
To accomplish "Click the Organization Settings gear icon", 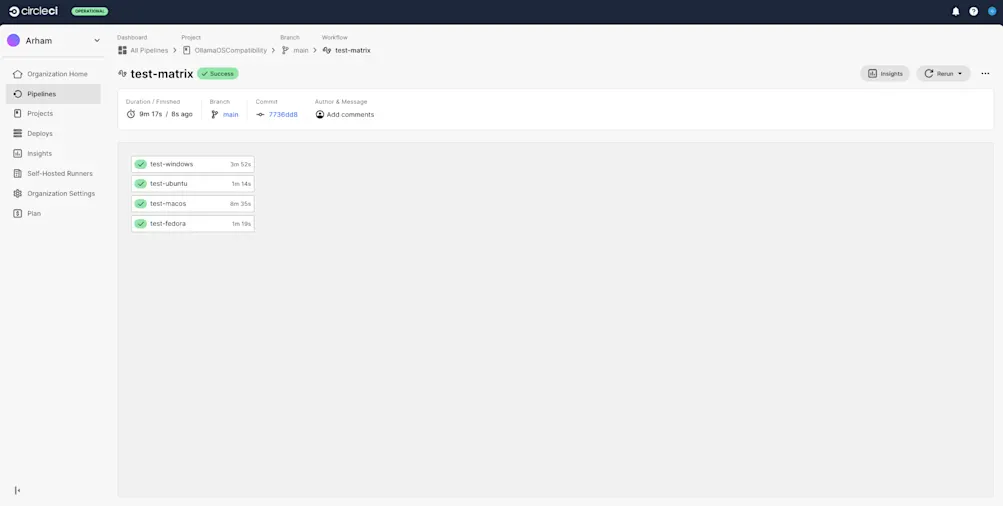I will (17, 193).
